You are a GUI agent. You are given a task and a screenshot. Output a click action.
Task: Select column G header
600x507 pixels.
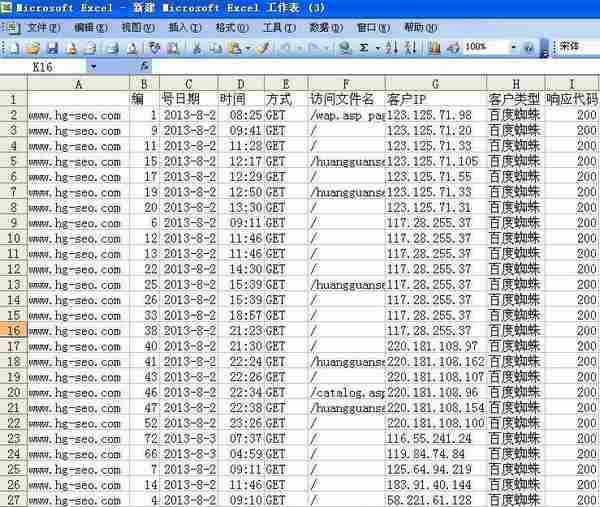tap(435, 83)
